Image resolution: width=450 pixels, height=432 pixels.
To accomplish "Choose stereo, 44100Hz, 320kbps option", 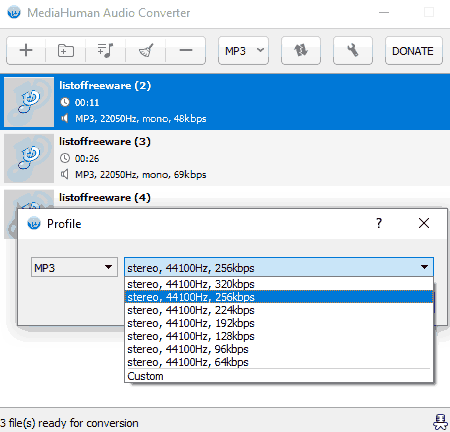I will coord(279,284).
